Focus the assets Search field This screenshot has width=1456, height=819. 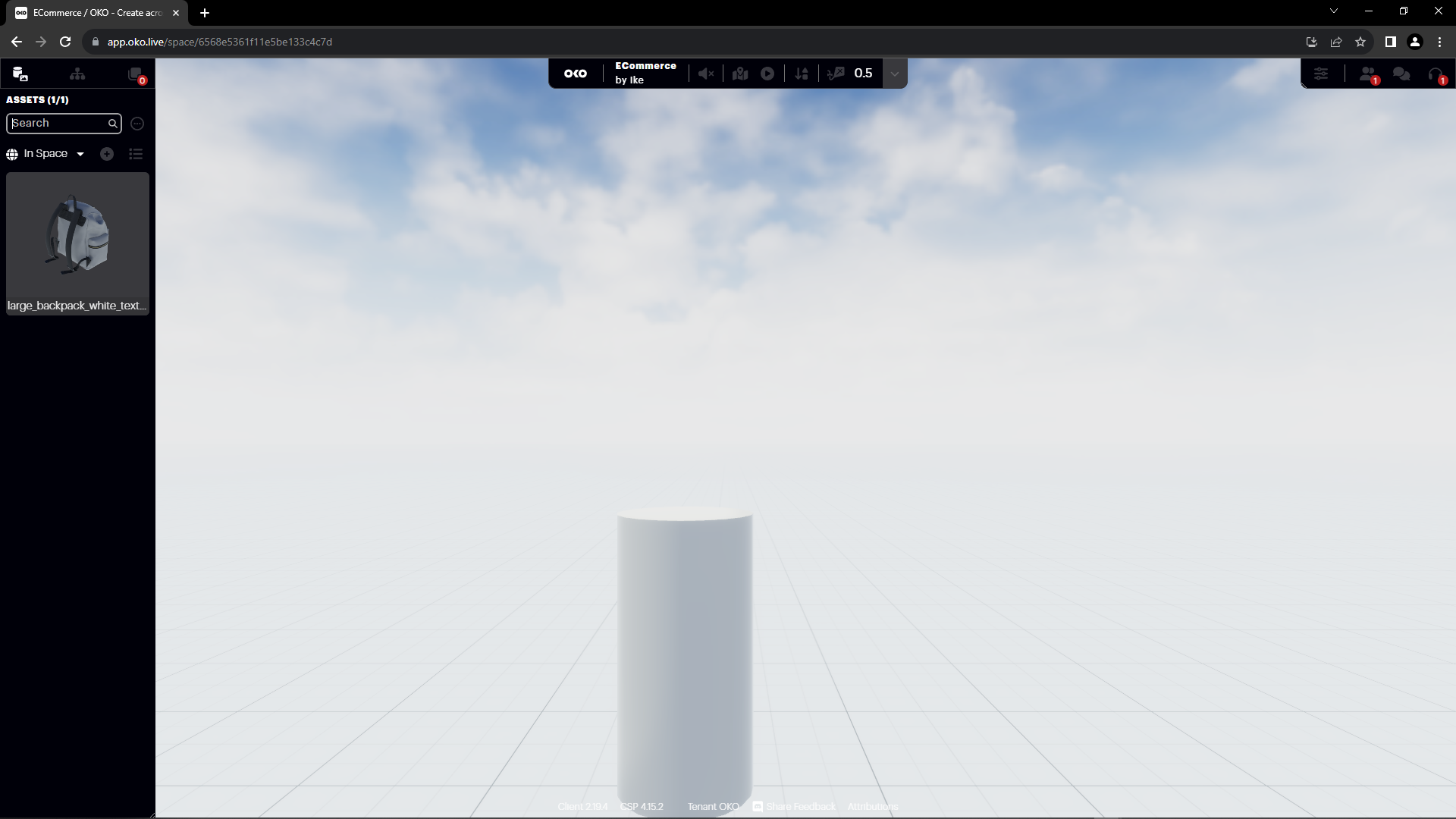click(x=59, y=124)
